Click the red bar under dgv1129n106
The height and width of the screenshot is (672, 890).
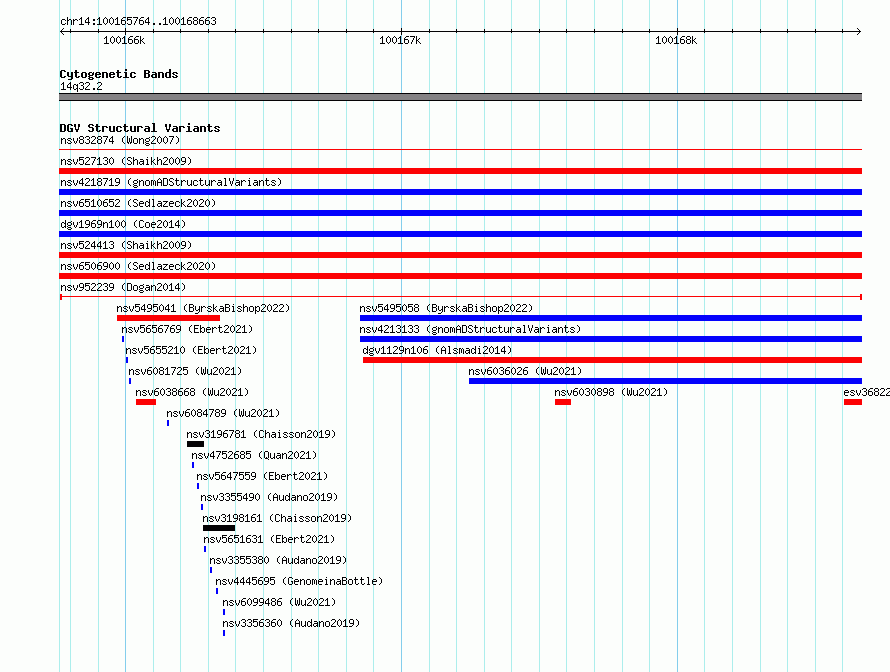(x=612, y=360)
